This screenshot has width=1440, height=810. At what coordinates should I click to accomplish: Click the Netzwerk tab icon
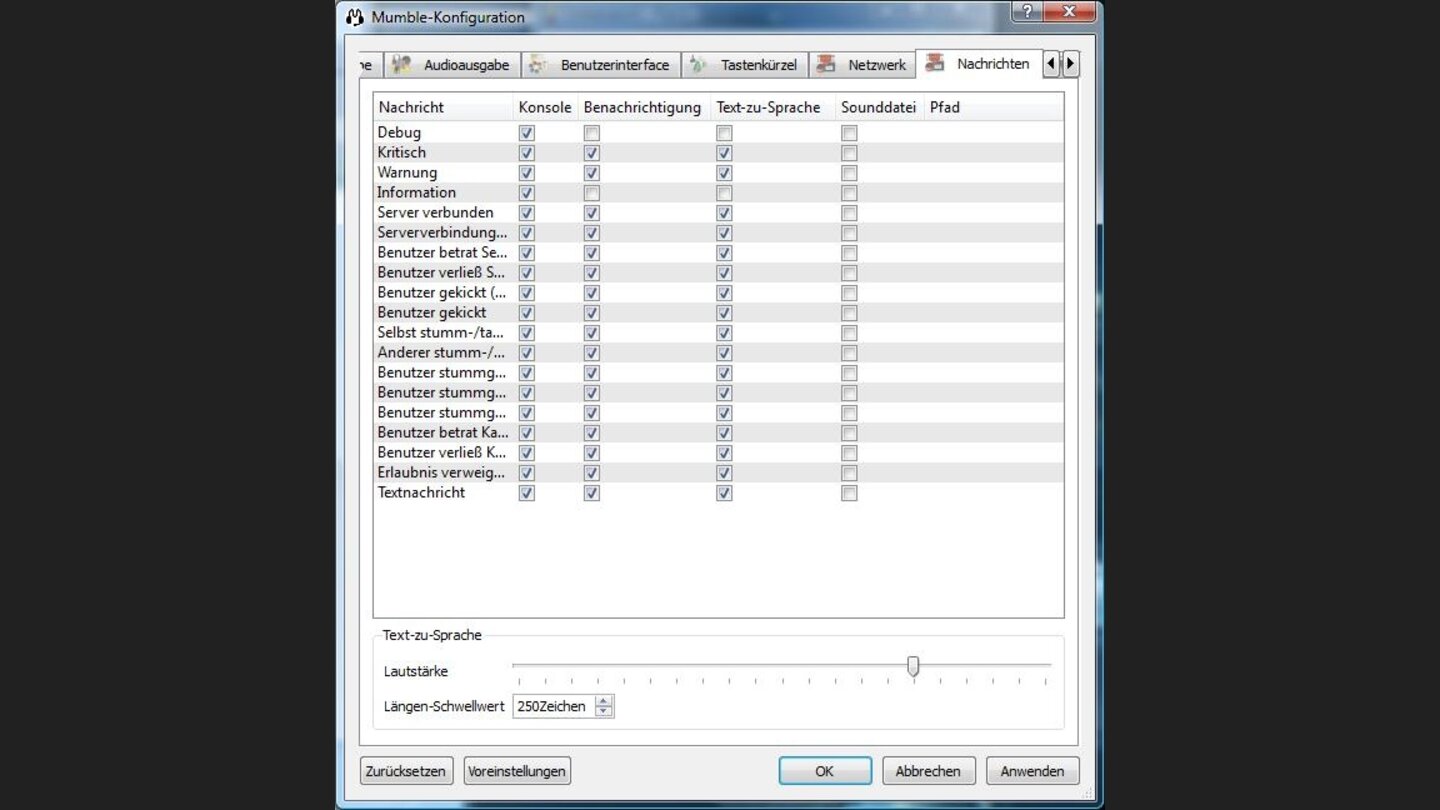point(826,65)
